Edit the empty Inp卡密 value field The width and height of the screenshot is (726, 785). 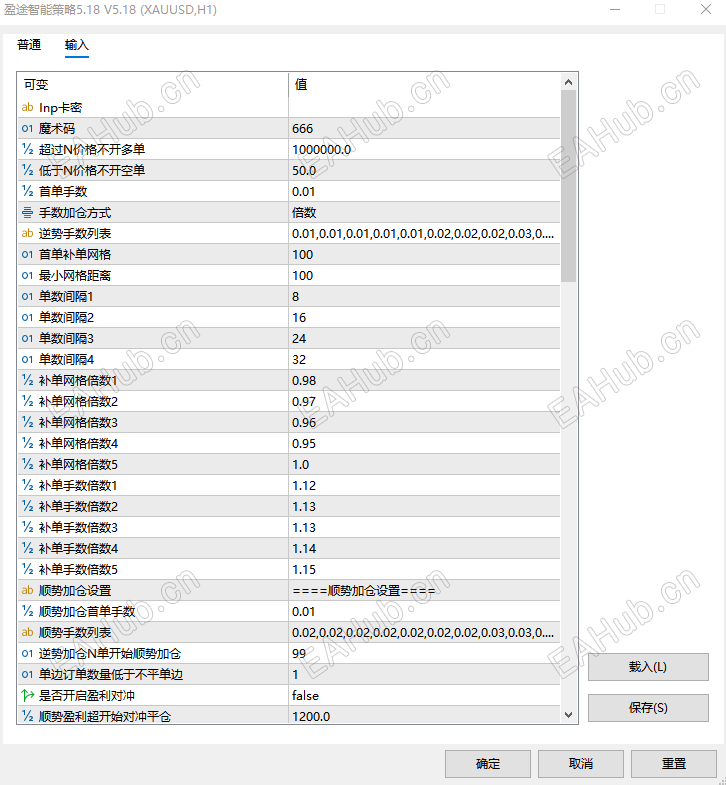(x=425, y=108)
